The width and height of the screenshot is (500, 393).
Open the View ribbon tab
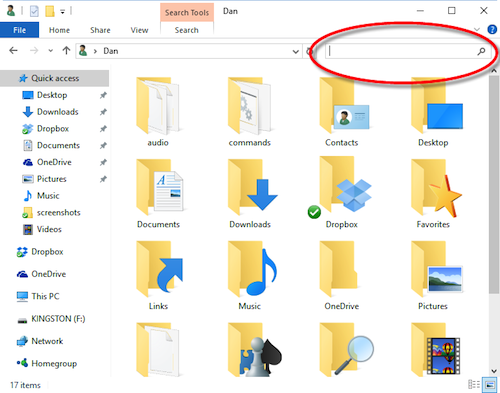(139, 30)
